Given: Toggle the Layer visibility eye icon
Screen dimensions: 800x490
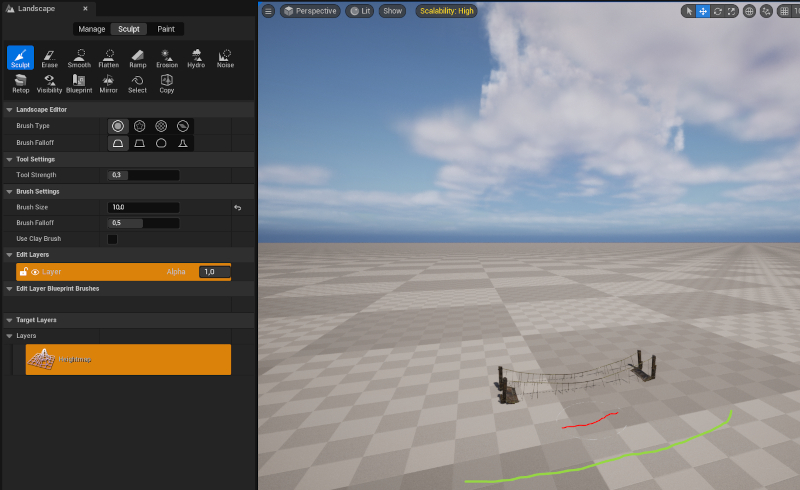Looking at the screenshot, I should (35, 272).
